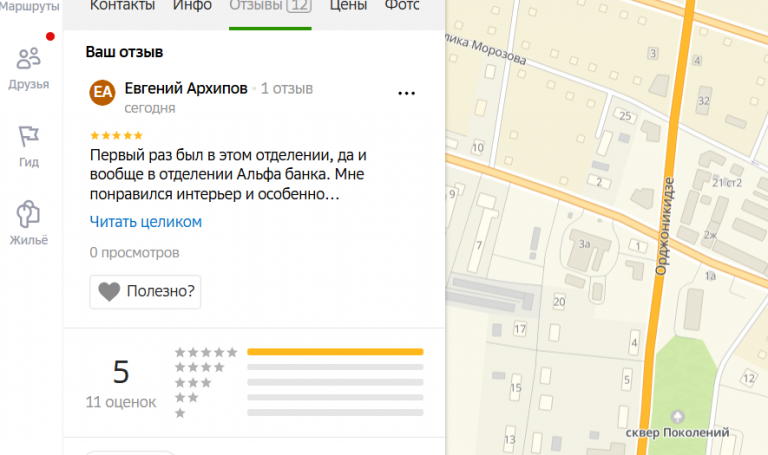768x455 pixels.
Task: Open the Друзья sidebar section
Action: 28,69
